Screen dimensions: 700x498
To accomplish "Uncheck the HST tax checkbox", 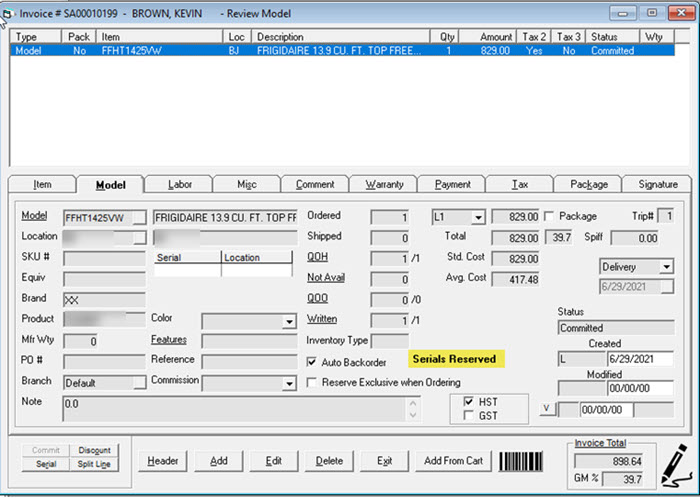I will (x=468, y=401).
